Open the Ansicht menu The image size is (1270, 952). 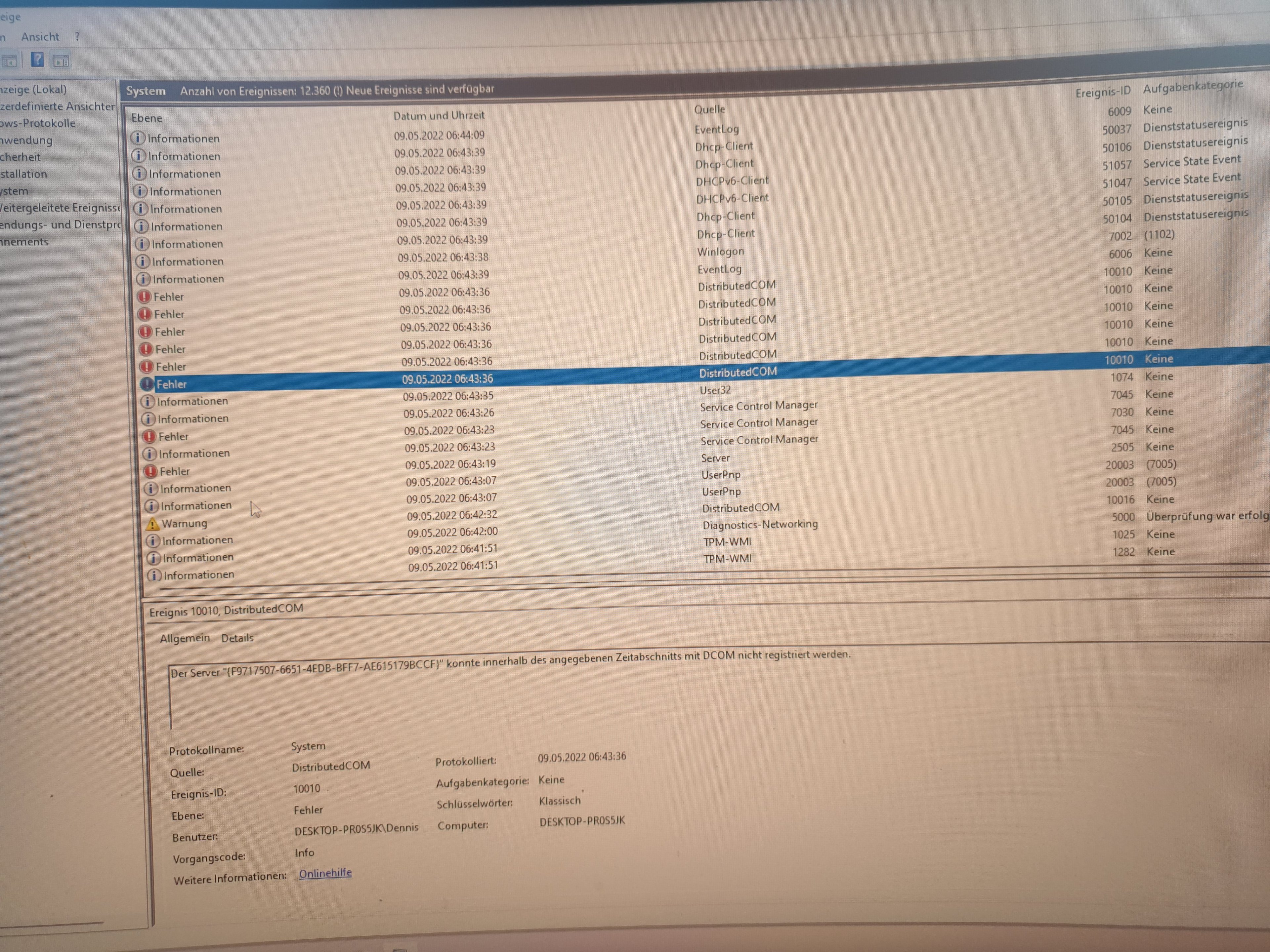tap(40, 37)
